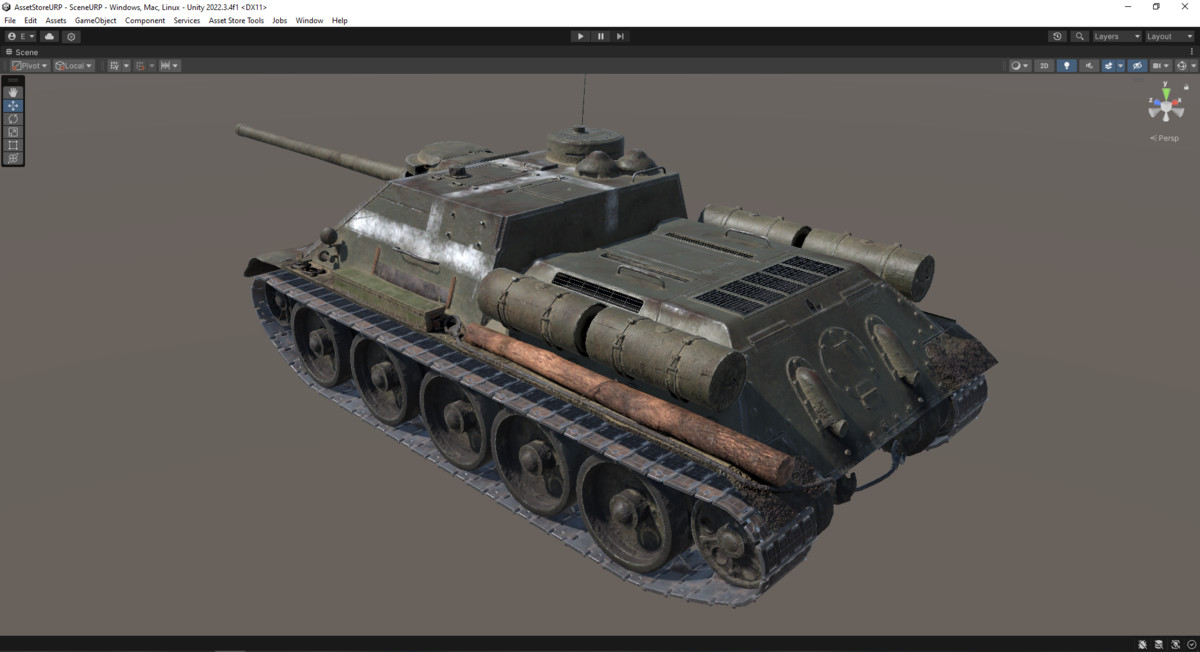This screenshot has width=1200, height=652.
Task: Switch Persp to isometric projection
Action: (1165, 138)
